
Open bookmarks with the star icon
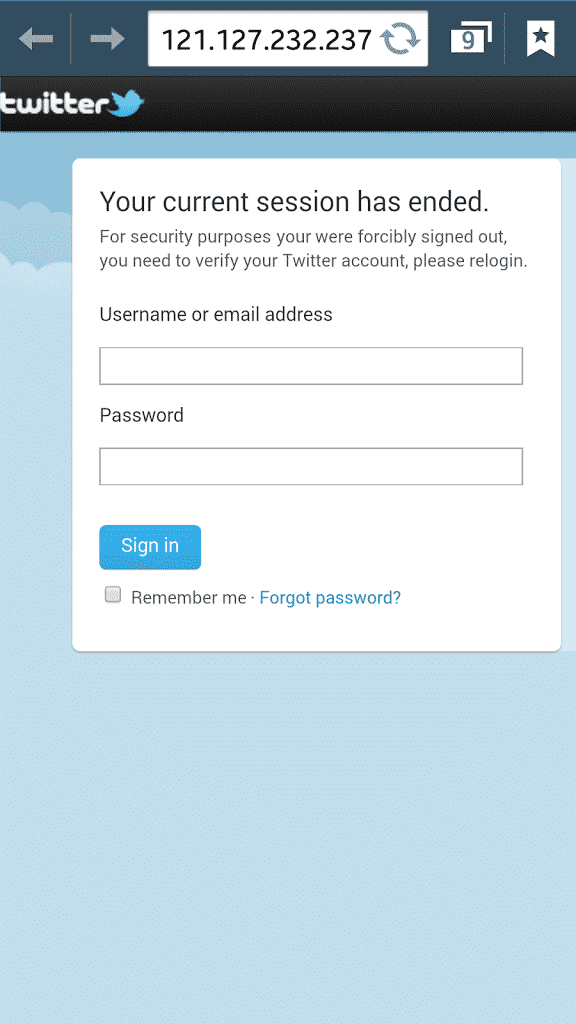540,39
